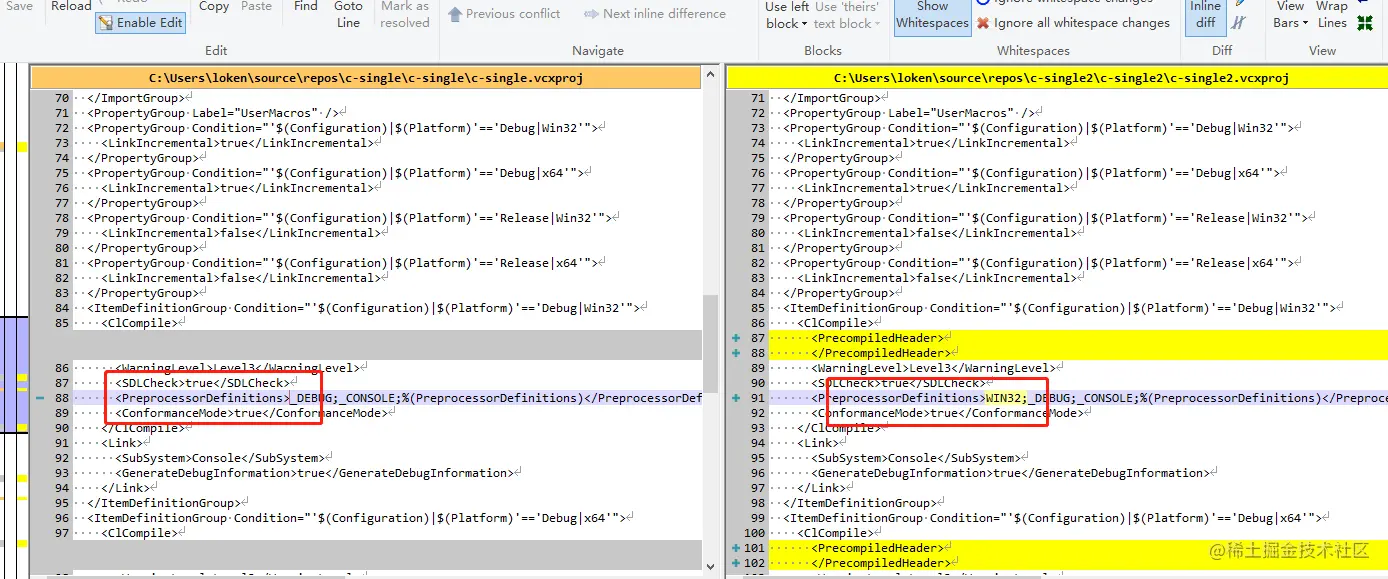Click the pencil icon beside Inline diff
Screen dimensions: 1388x579
tap(1240, 5)
